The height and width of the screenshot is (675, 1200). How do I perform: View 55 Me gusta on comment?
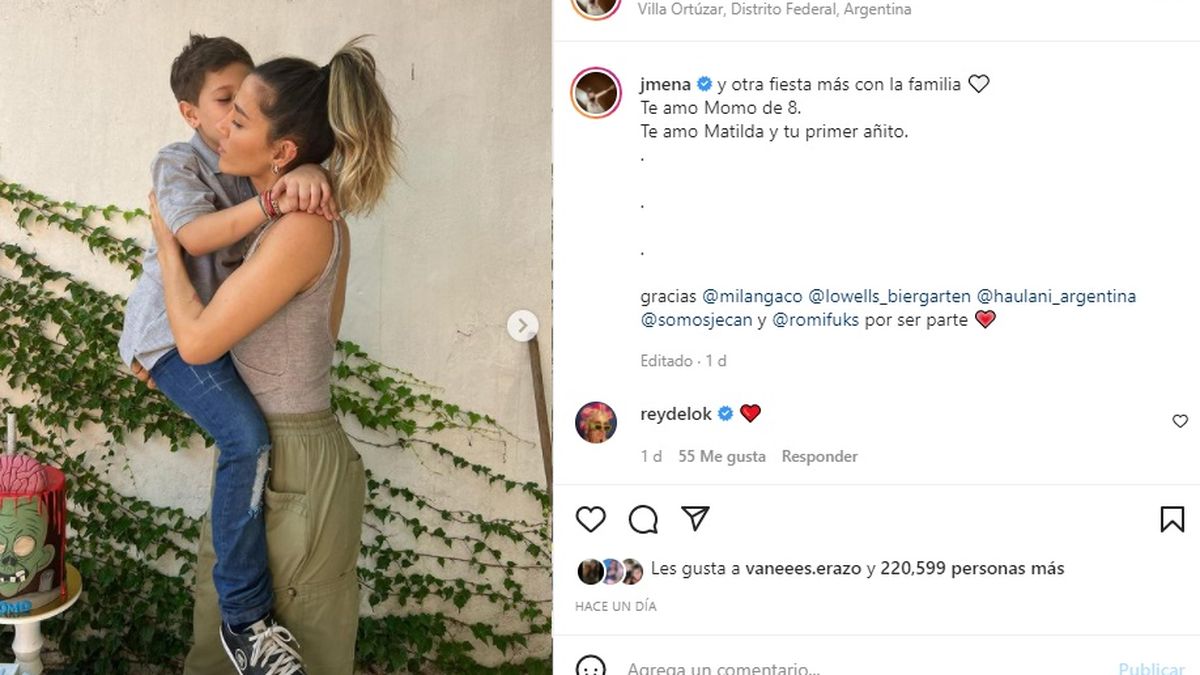tap(722, 456)
